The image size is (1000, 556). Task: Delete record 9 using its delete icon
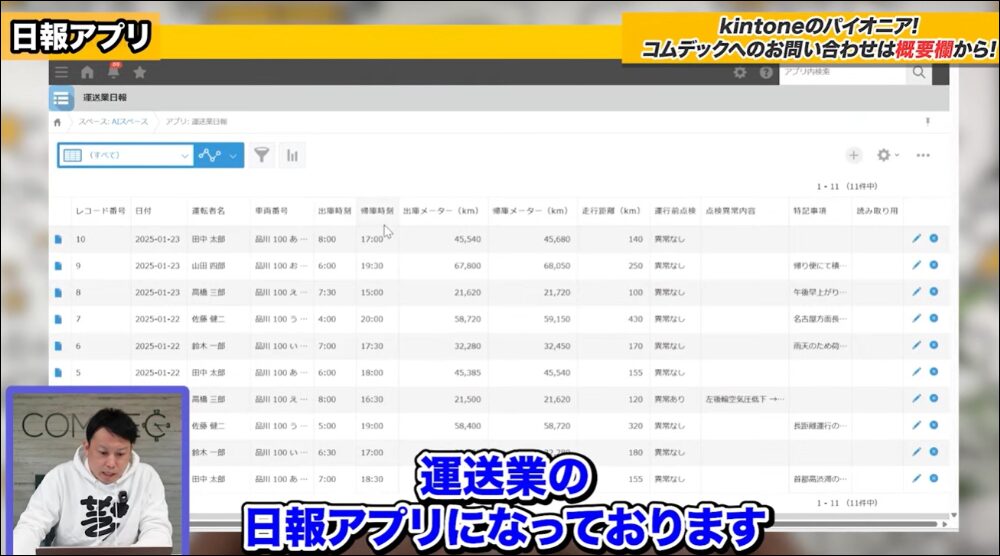tap(934, 265)
